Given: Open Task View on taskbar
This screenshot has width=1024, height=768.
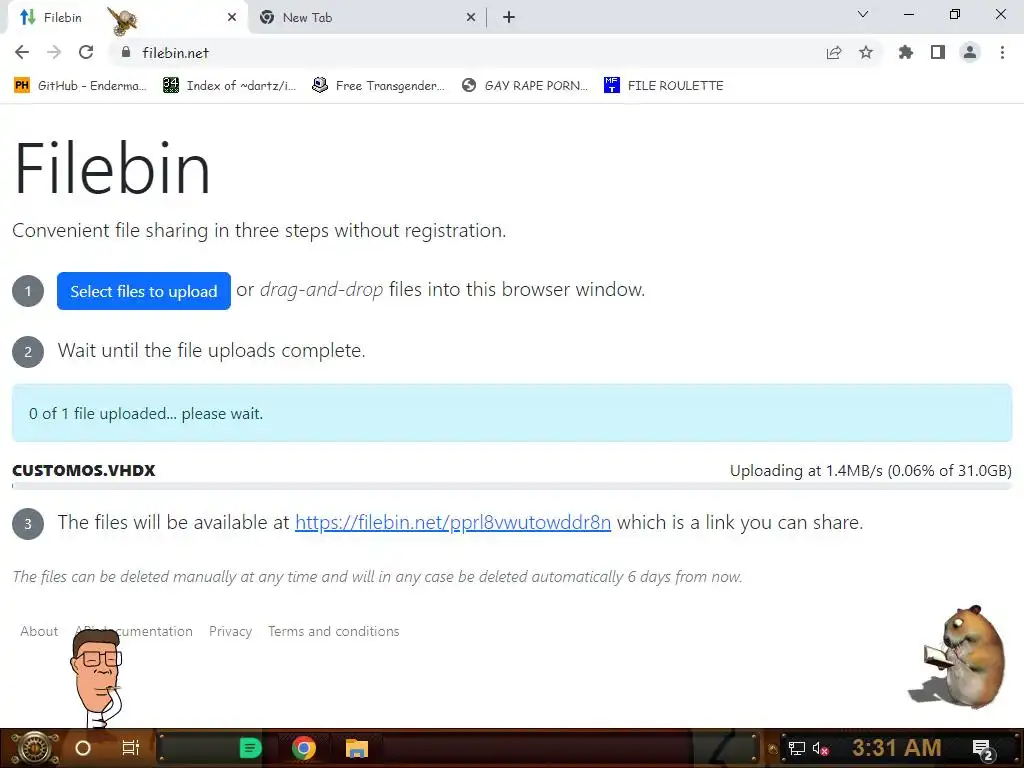Looking at the screenshot, I should point(131,748).
